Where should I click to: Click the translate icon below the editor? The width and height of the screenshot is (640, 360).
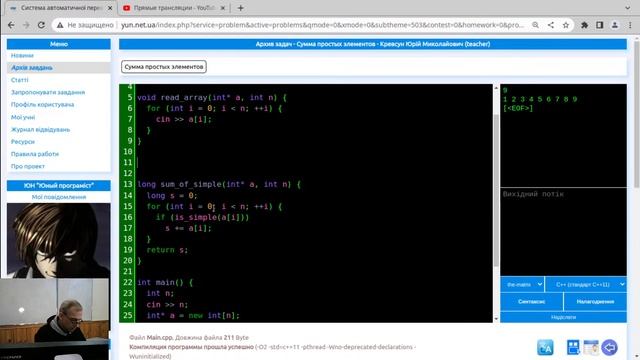(545, 347)
